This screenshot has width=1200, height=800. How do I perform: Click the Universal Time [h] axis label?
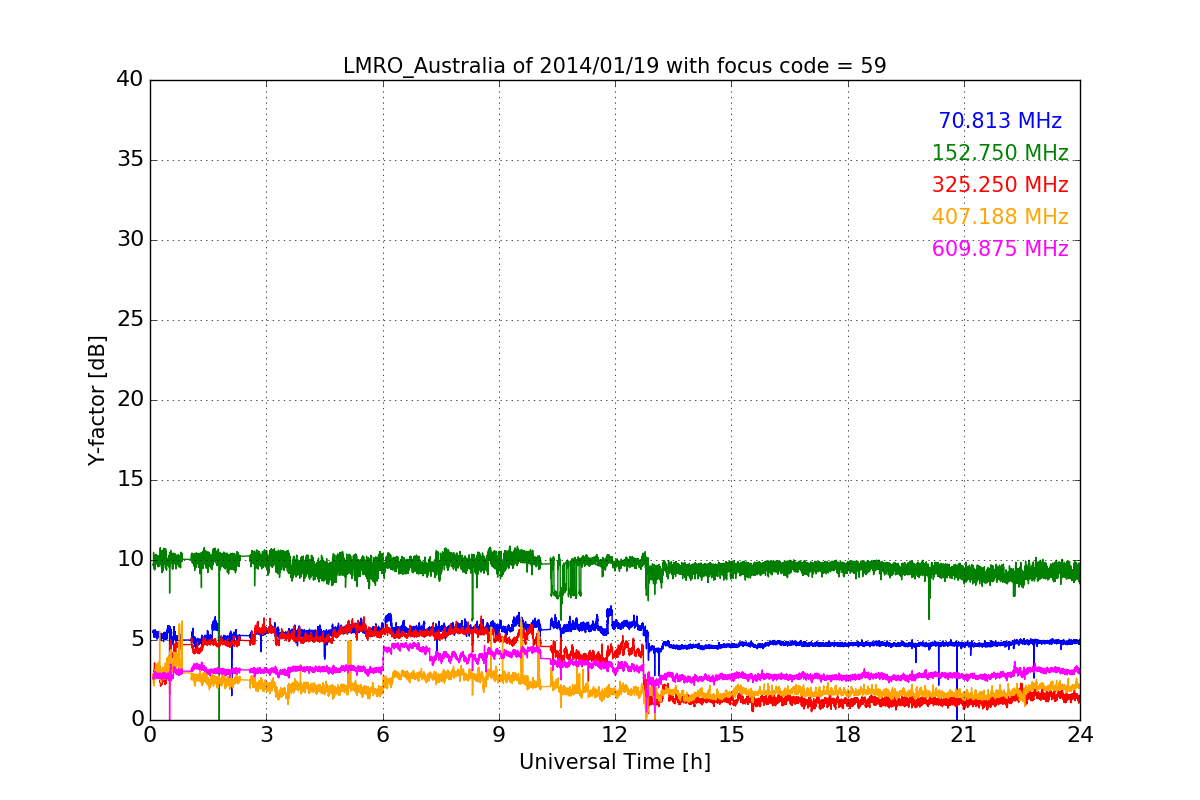point(615,762)
